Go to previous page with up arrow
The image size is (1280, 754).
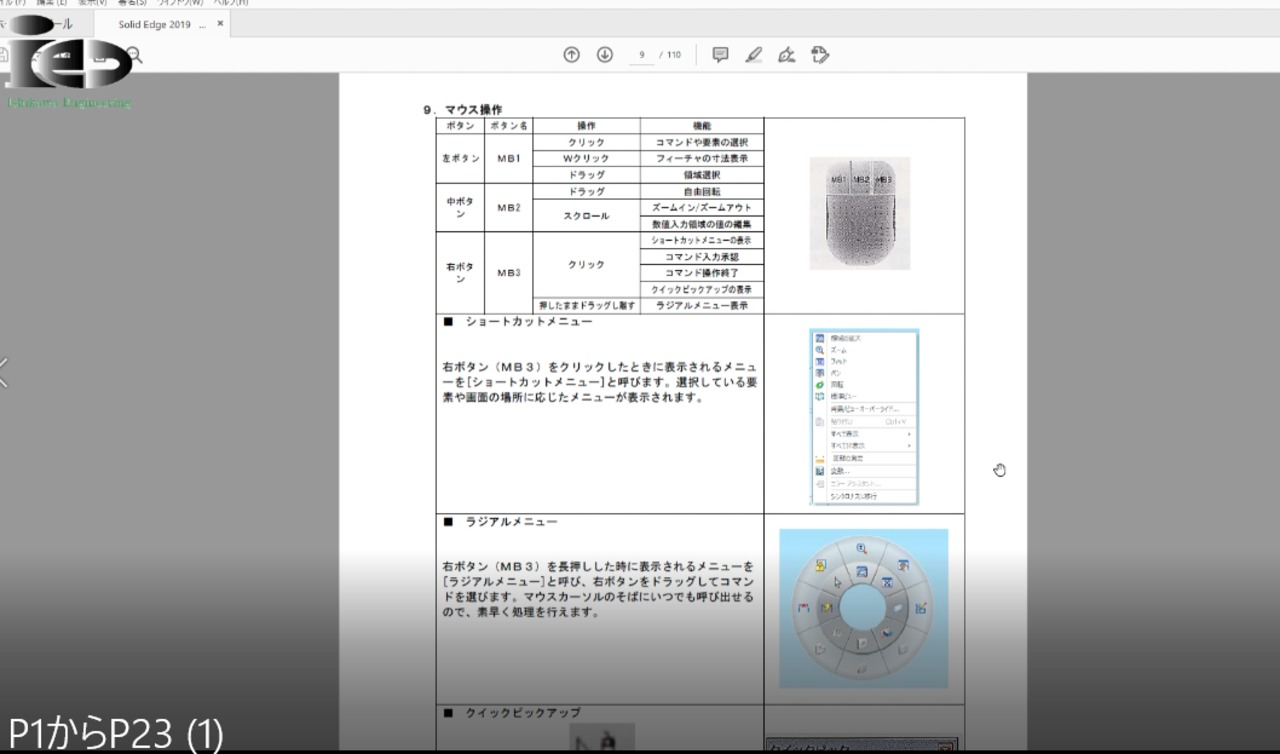click(571, 55)
